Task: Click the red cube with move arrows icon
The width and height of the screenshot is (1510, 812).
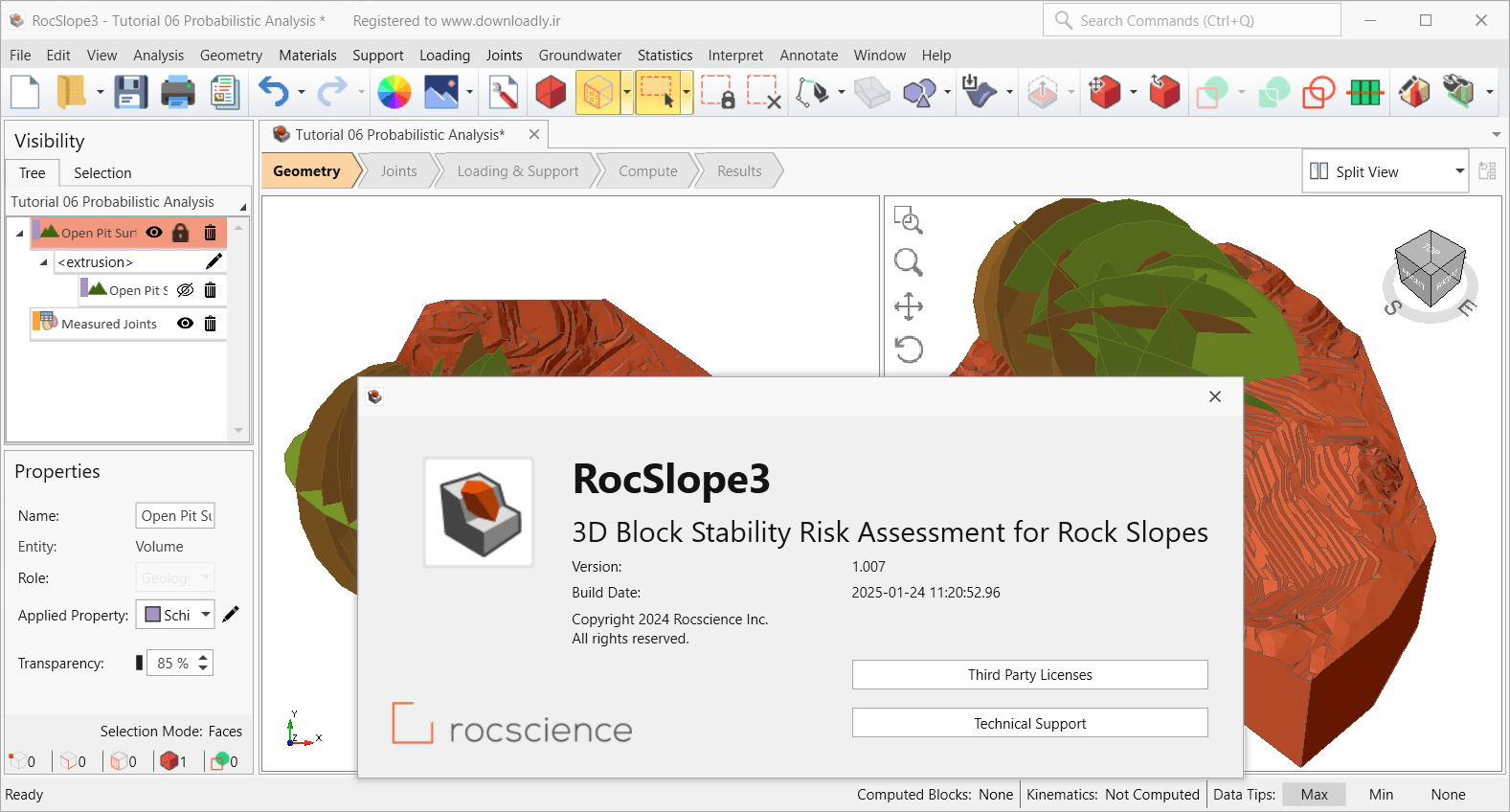Action: [x=1105, y=93]
